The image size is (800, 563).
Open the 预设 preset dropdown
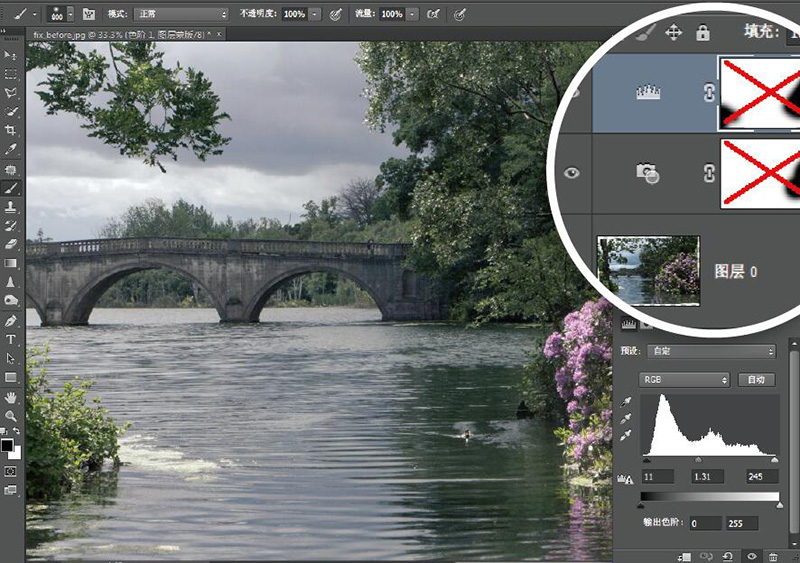711,351
